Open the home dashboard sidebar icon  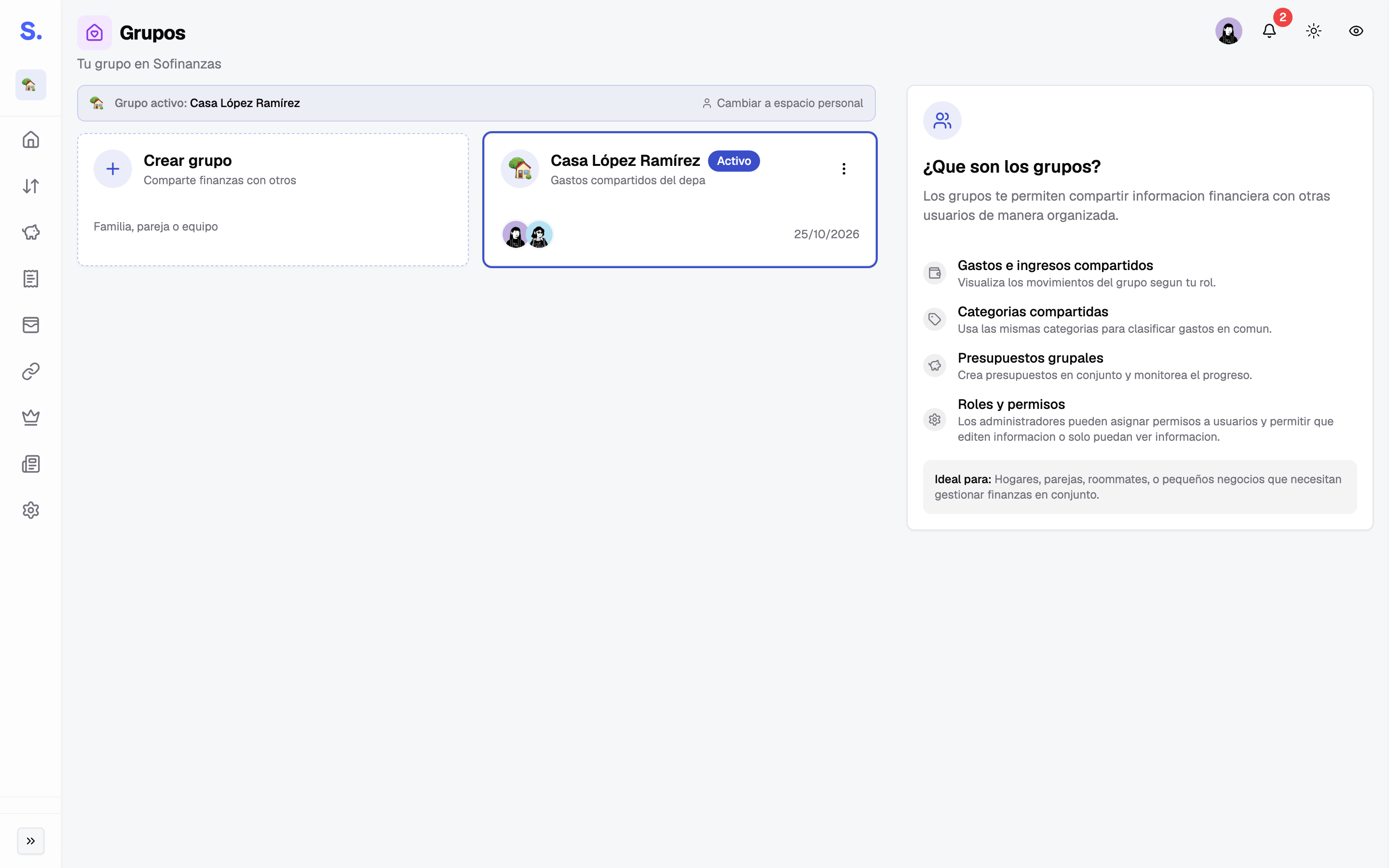pyautogui.click(x=30, y=139)
